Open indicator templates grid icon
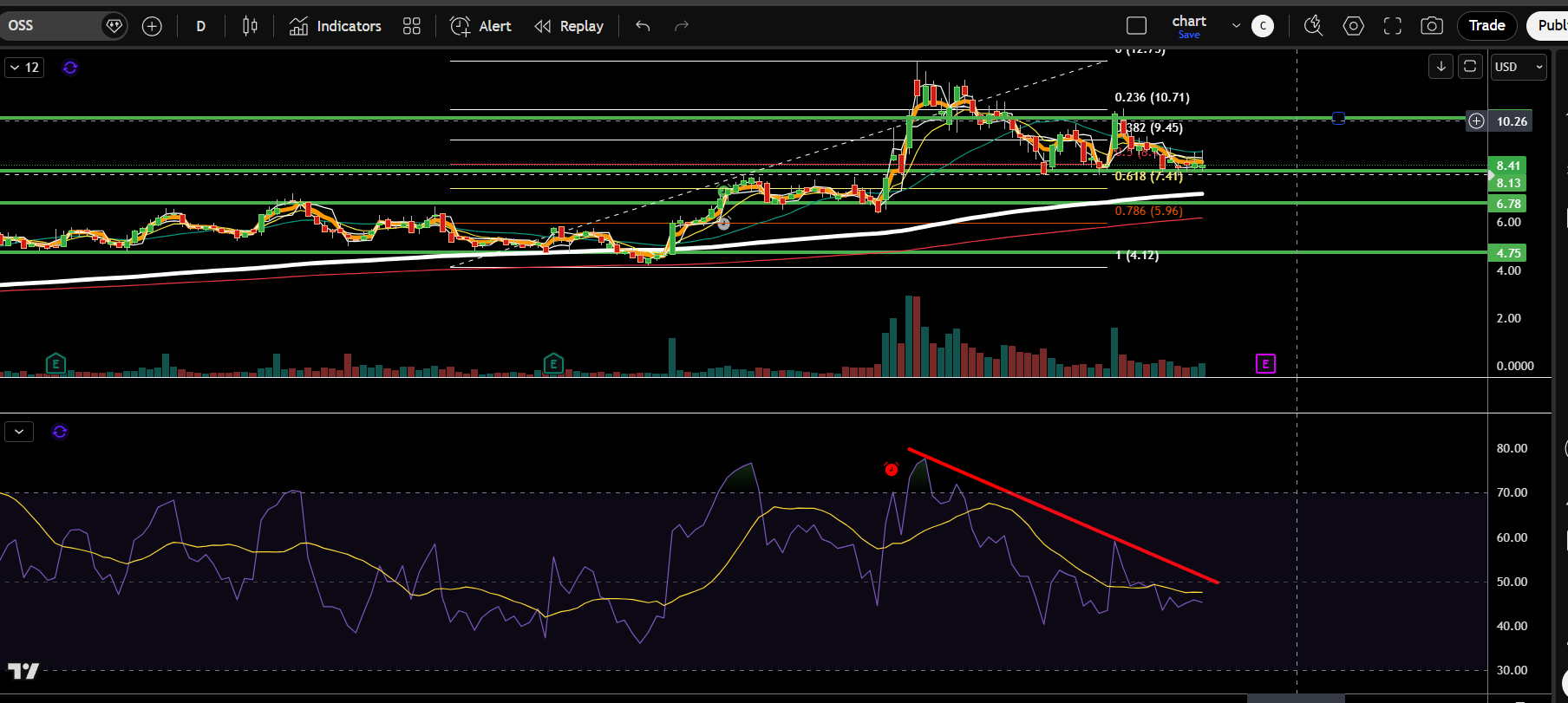This screenshot has height=703, width=1568. tap(412, 26)
